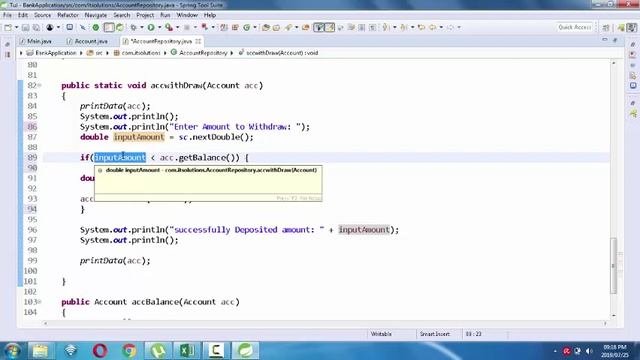Open the File menu
640x360 pixels.
pyautogui.click(x=7, y=15)
